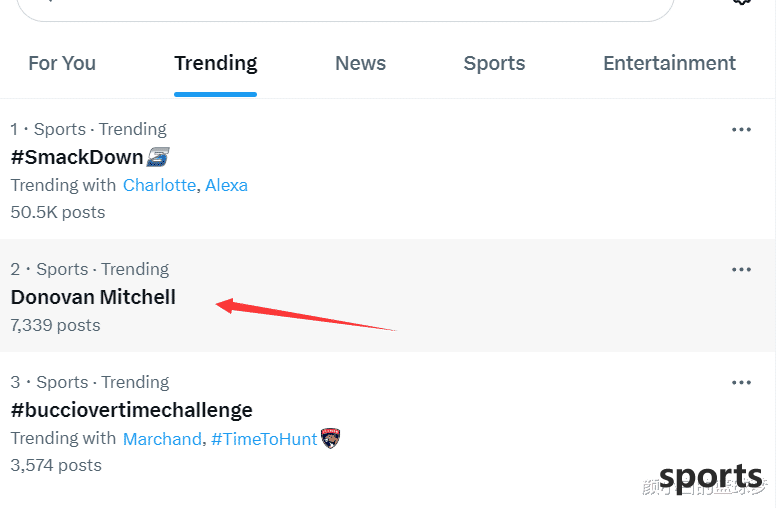Open the settings gear at top right
The width and height of the screenshot is (777, 508).
click(x=741, y=1)
